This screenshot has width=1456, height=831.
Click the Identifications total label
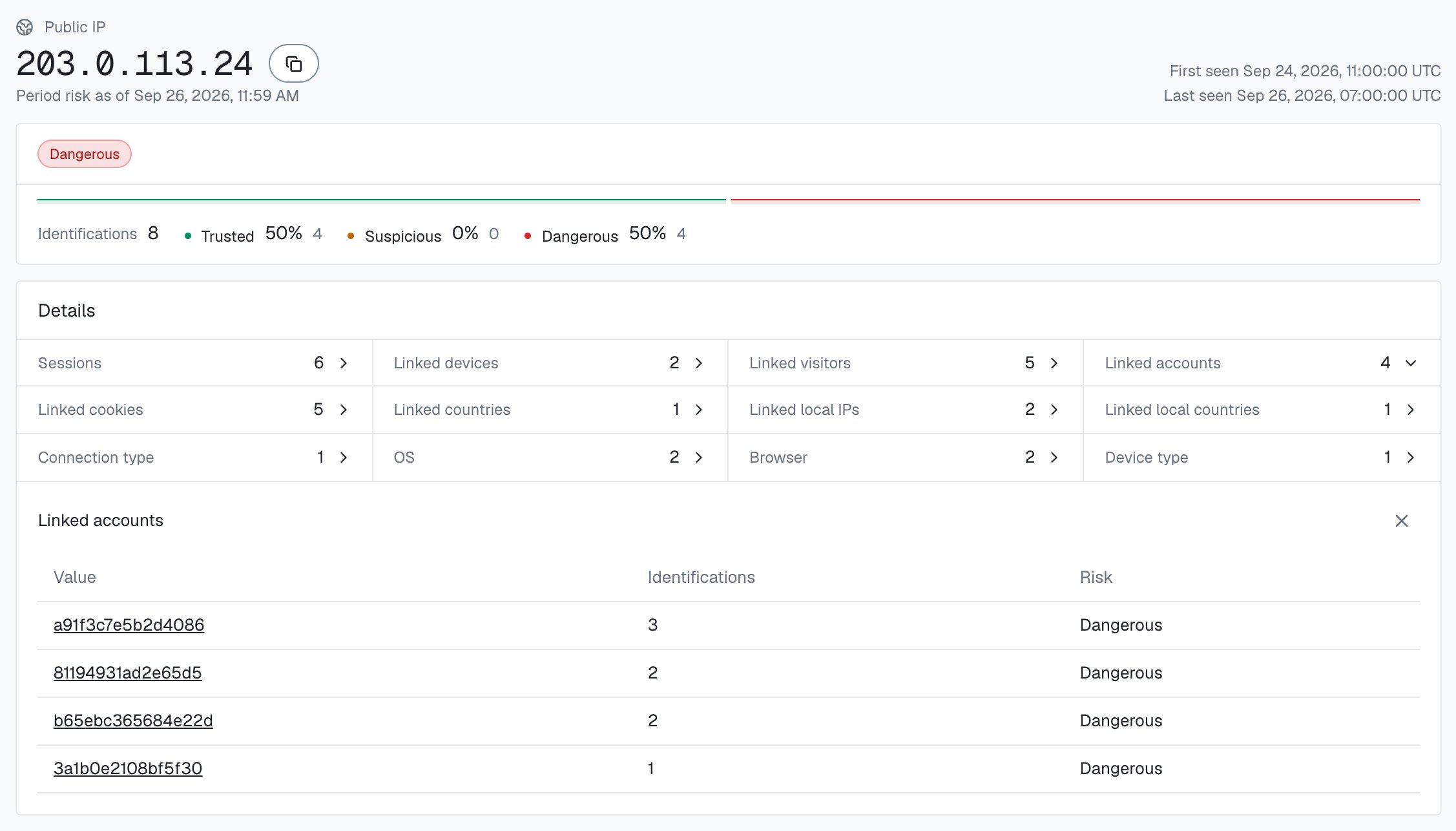click(x=87, y=234)
